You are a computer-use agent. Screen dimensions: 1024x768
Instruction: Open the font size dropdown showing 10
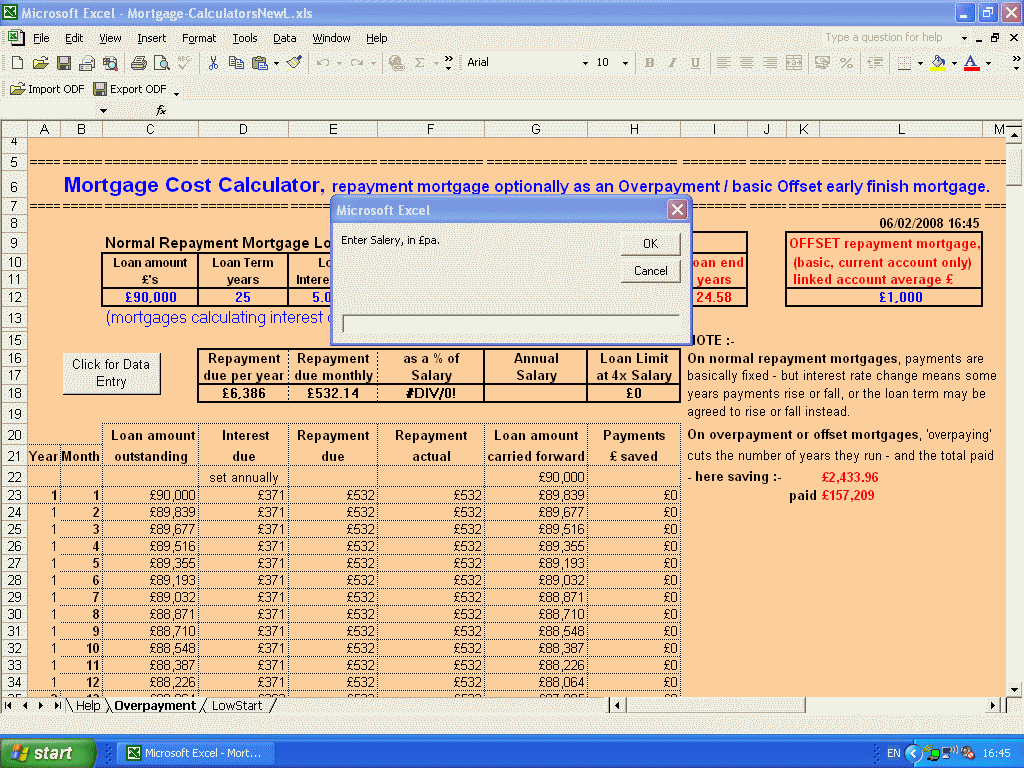(625, 63)
